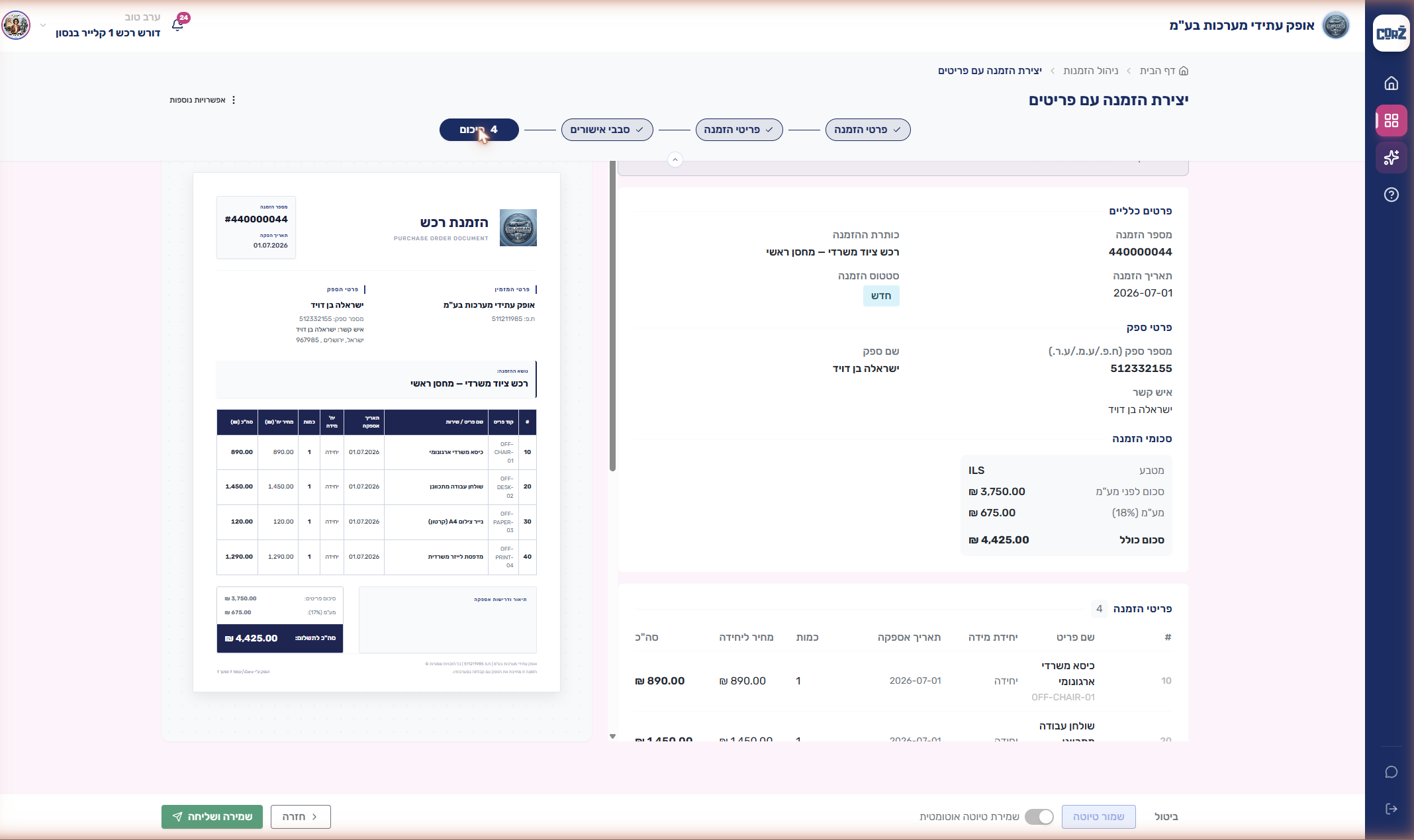Go to the סבבי אישורים step

click(607, 130)
